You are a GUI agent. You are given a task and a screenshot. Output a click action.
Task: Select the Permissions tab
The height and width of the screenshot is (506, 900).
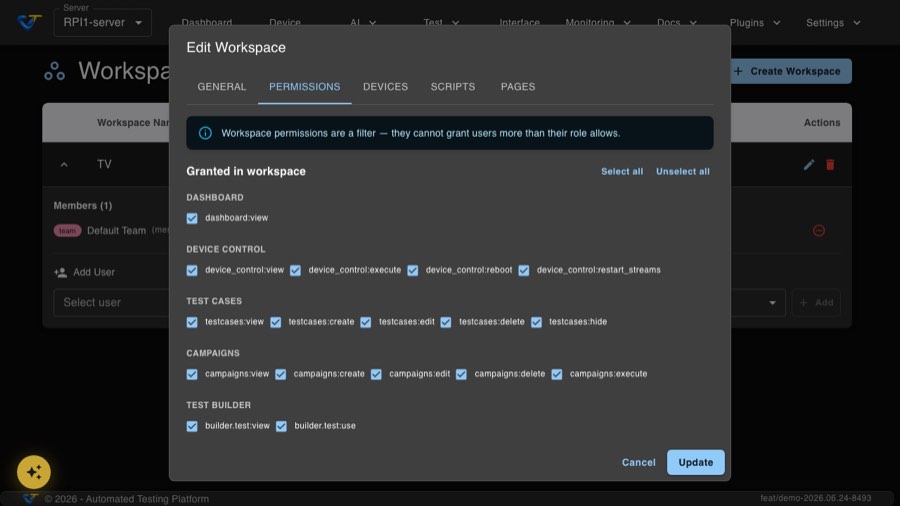coord(305,87)
